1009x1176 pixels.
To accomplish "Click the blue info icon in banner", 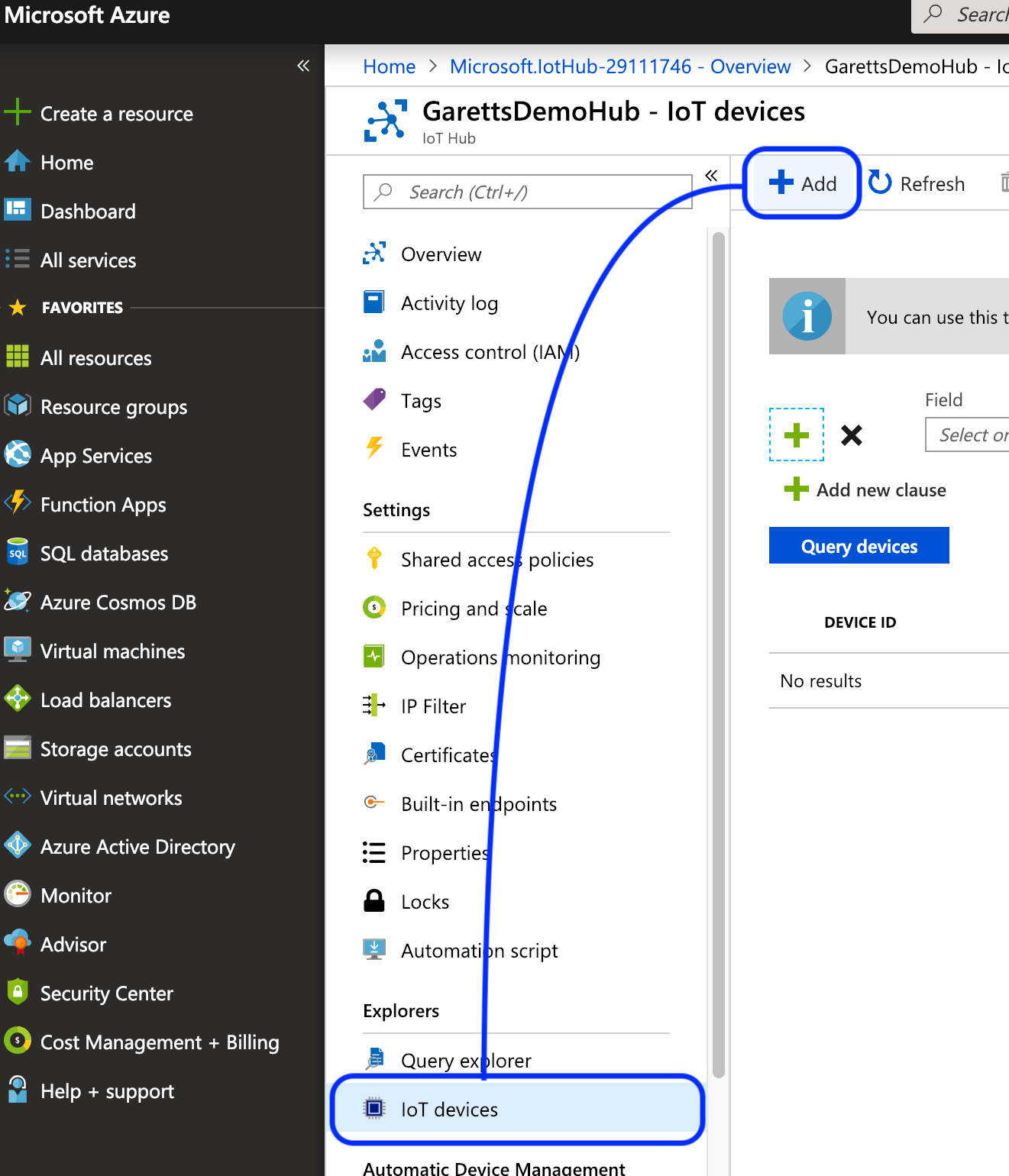I will [x=807, y=316].
